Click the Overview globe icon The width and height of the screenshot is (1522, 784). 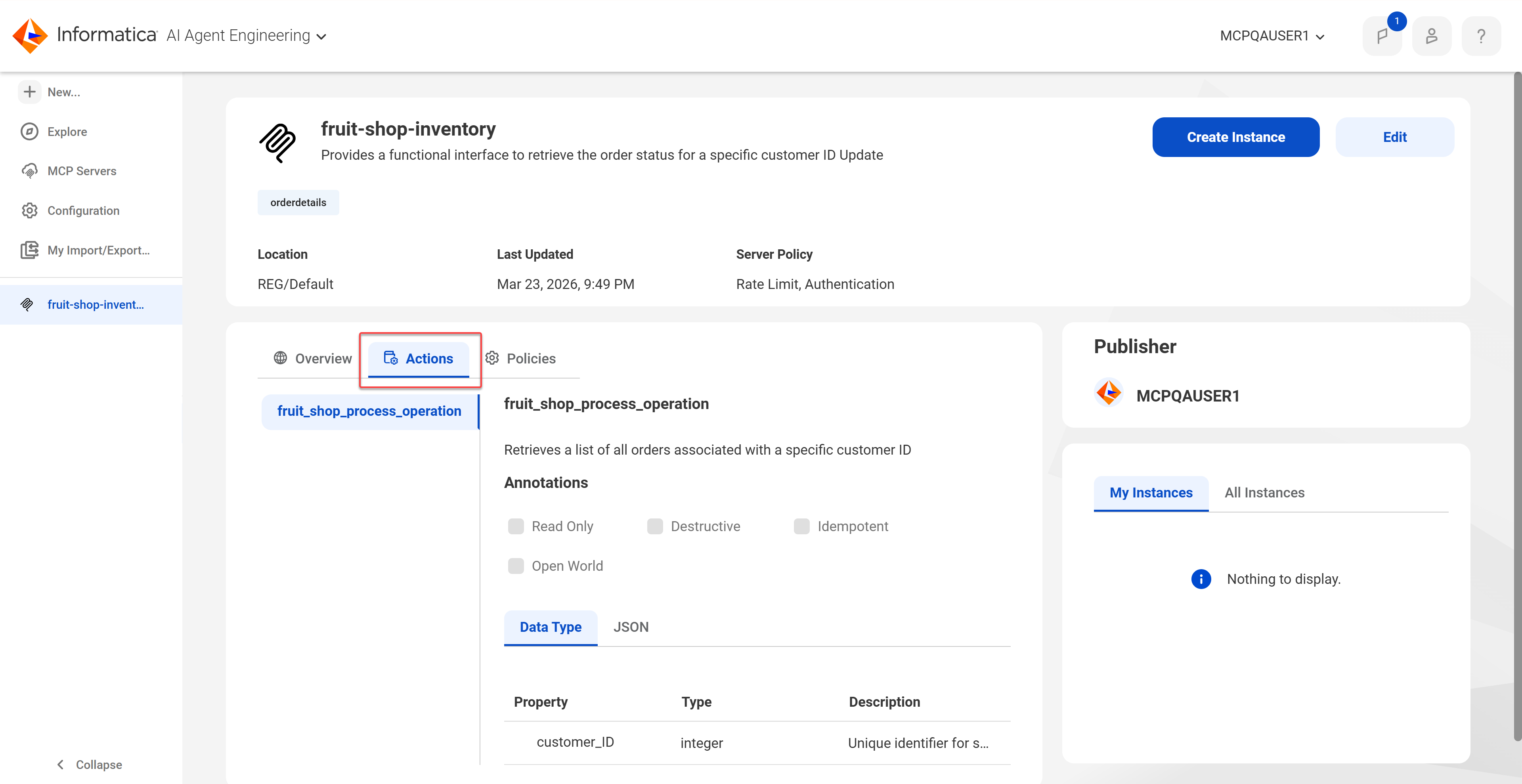coord(280,358)
